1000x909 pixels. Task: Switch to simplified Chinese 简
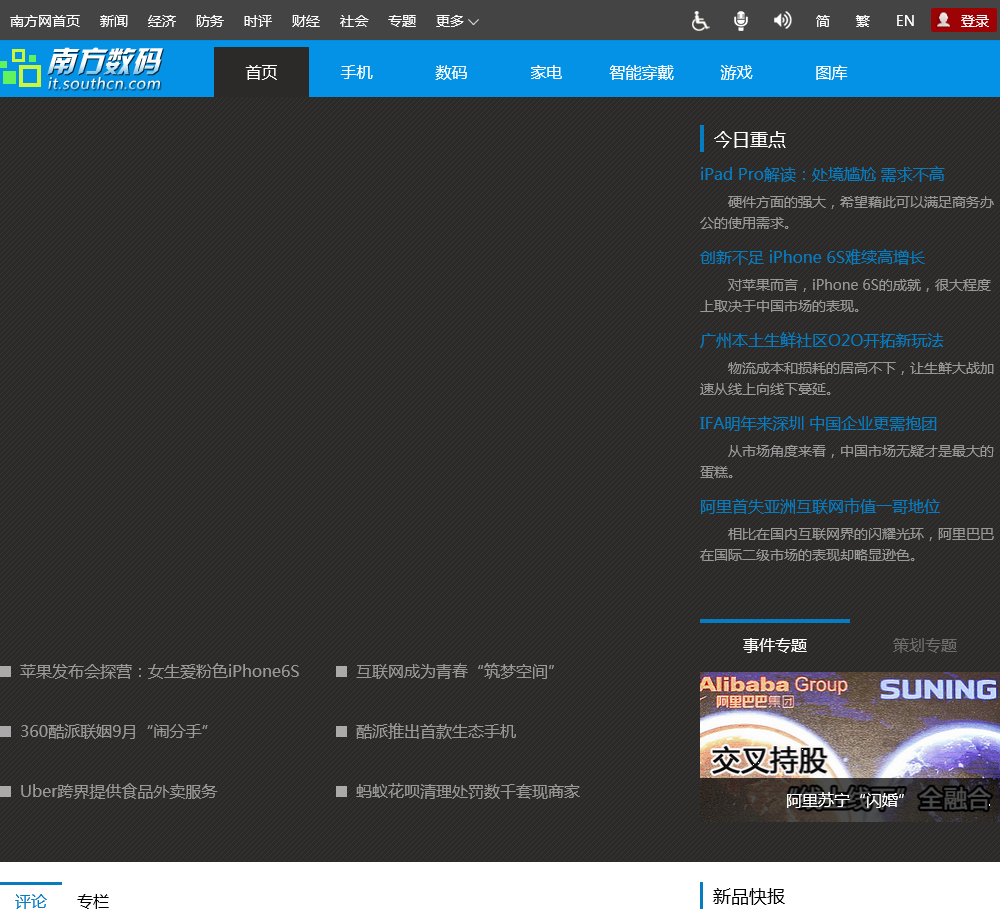click(823, 21)
